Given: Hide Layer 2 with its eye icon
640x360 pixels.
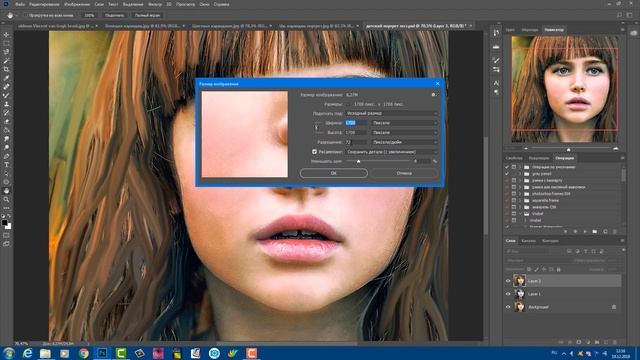Looking at the screenshot, I should point(508,281).
